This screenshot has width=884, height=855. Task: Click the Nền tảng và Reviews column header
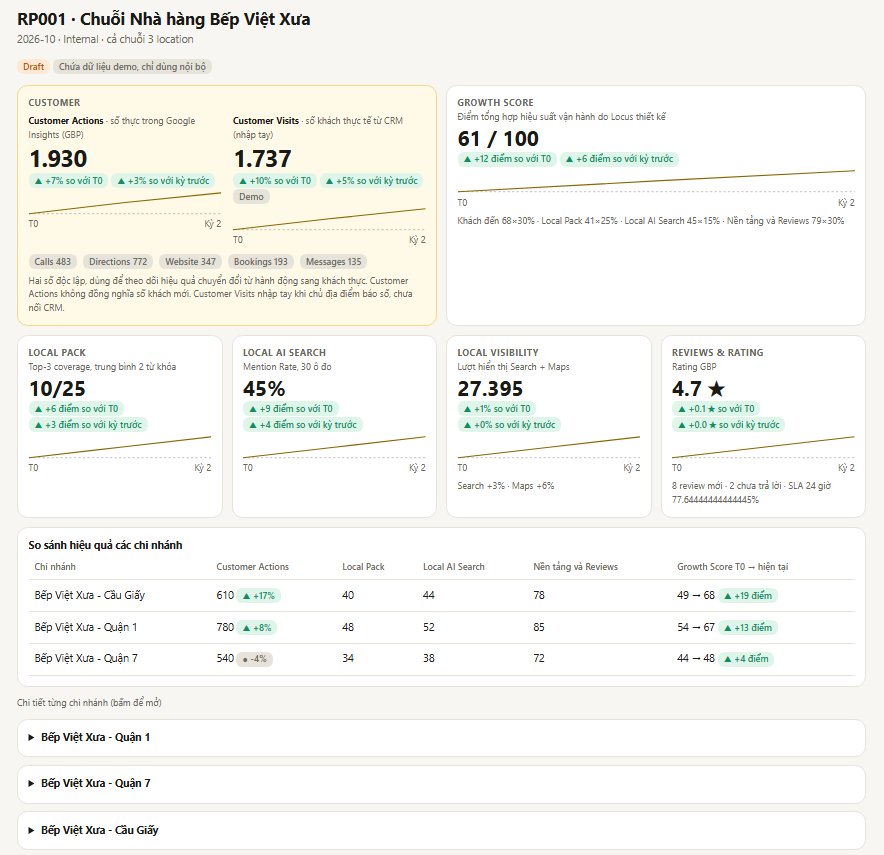pos(576,567)
